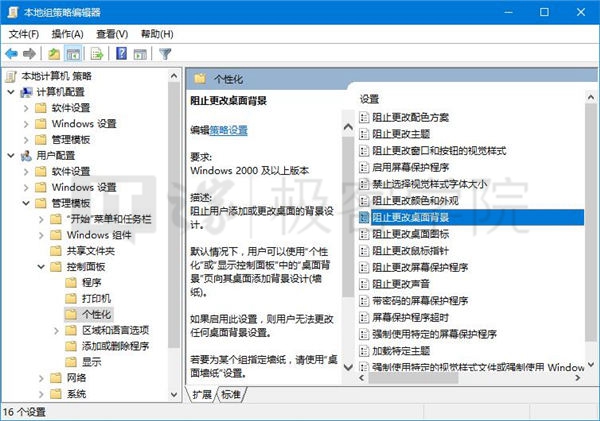The image size is (600, 421).
Task: Open the 查看(V) menu
Action: (x=112, y=34)
